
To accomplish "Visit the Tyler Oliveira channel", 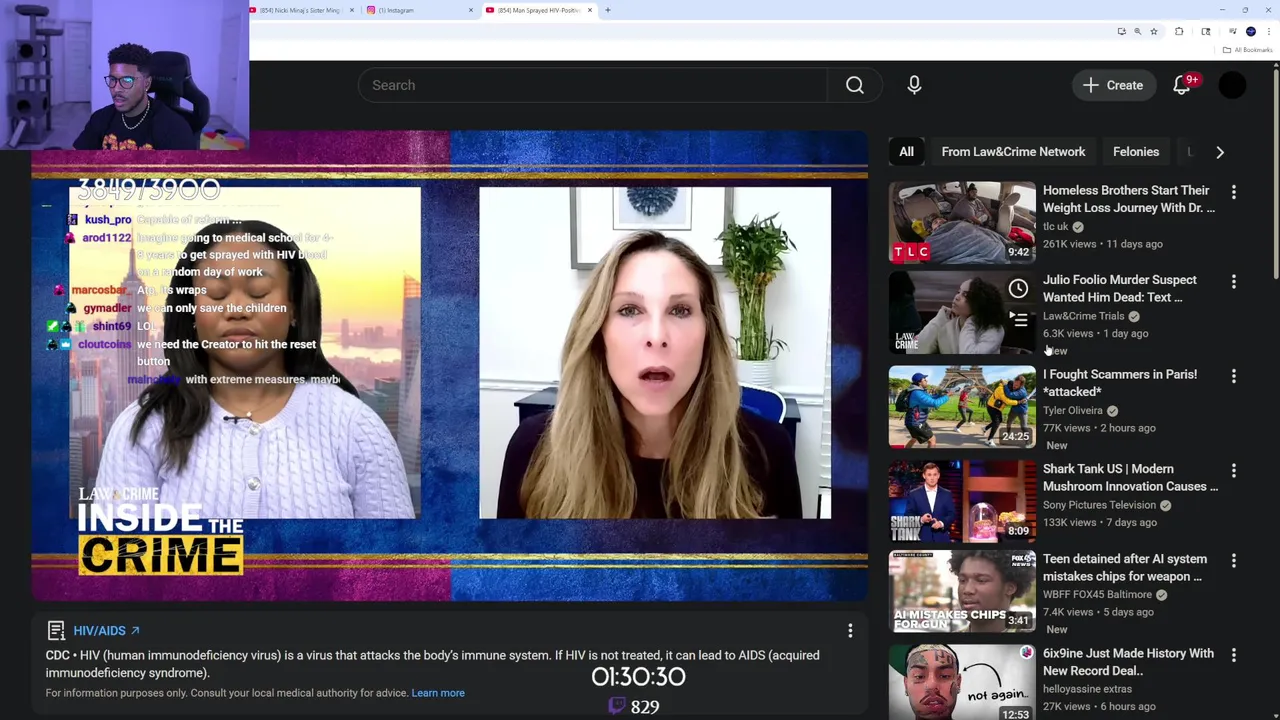I will click(1073, 410).
